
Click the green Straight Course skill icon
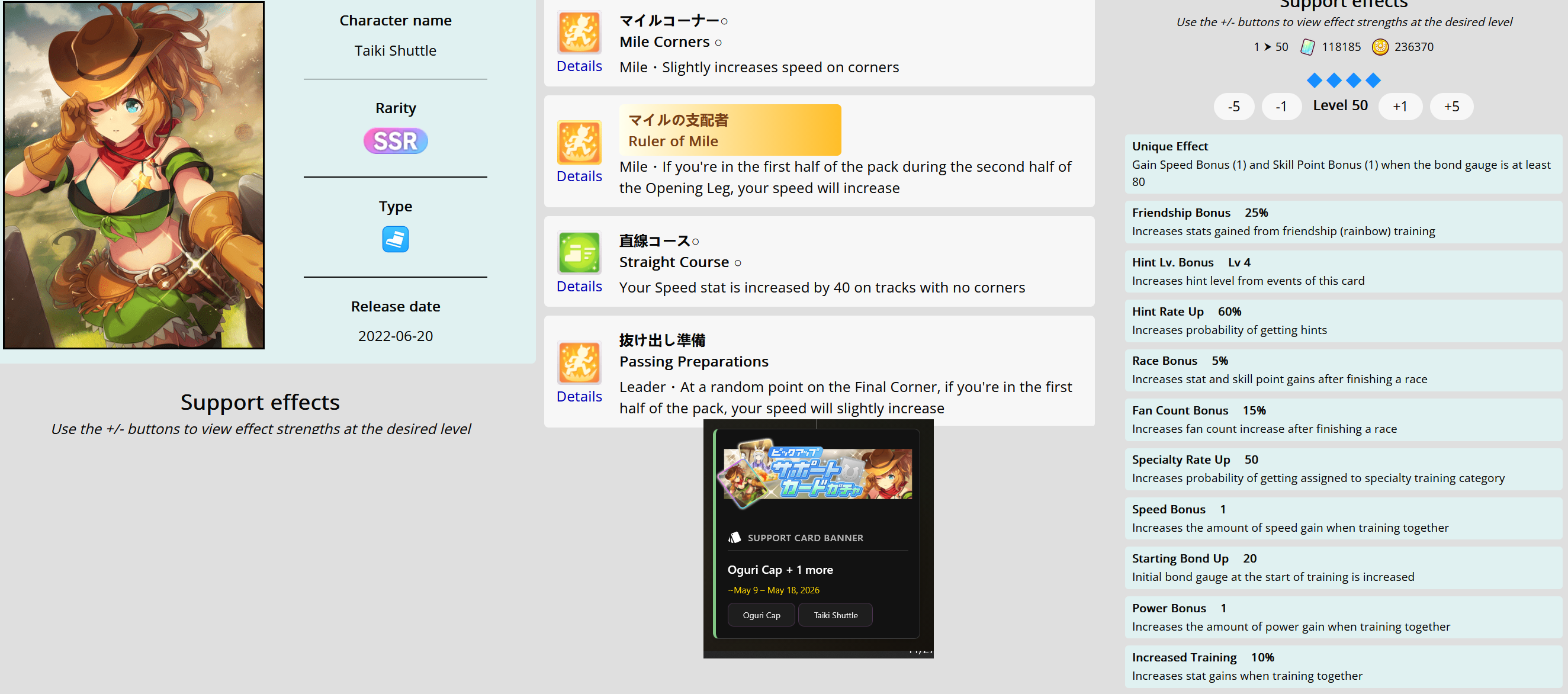click(579, 252)
